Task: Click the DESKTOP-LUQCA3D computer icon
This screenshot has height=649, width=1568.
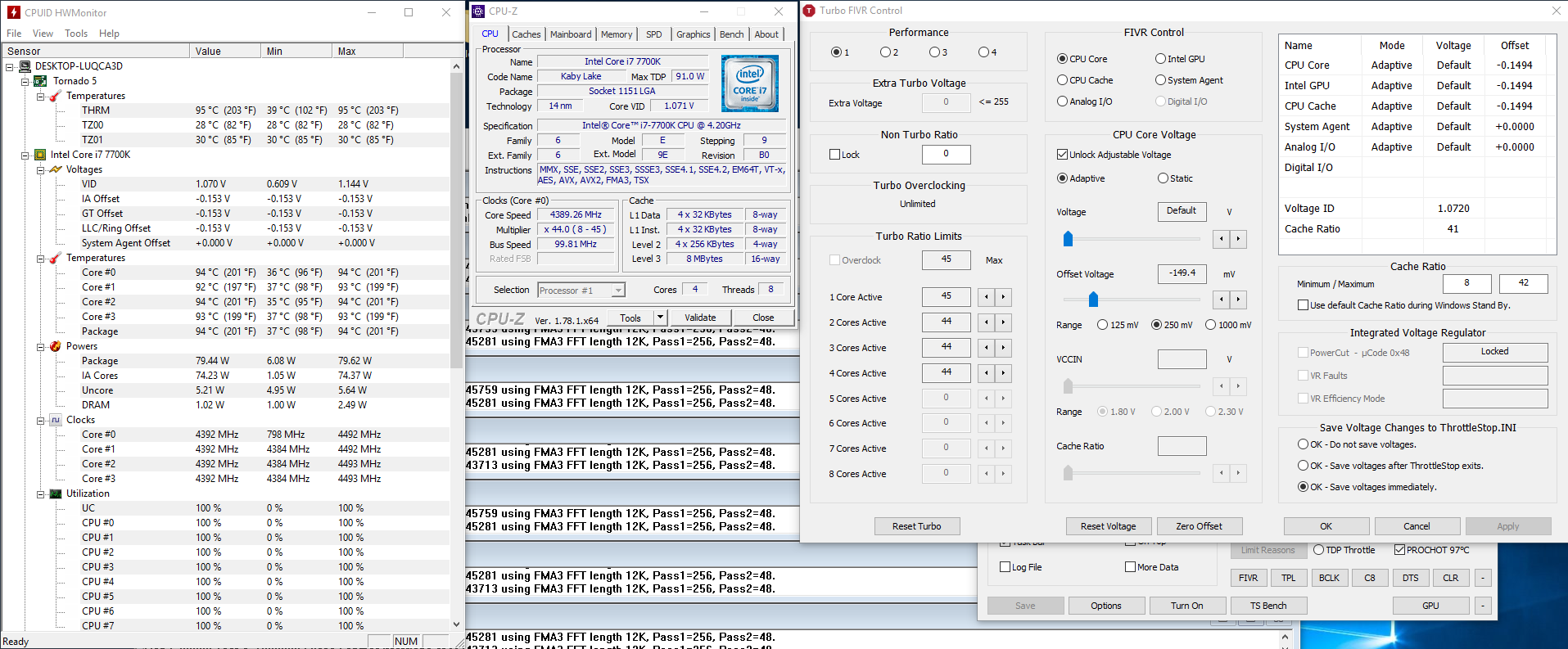Action: pyautogui.click(x=25, y=66)
